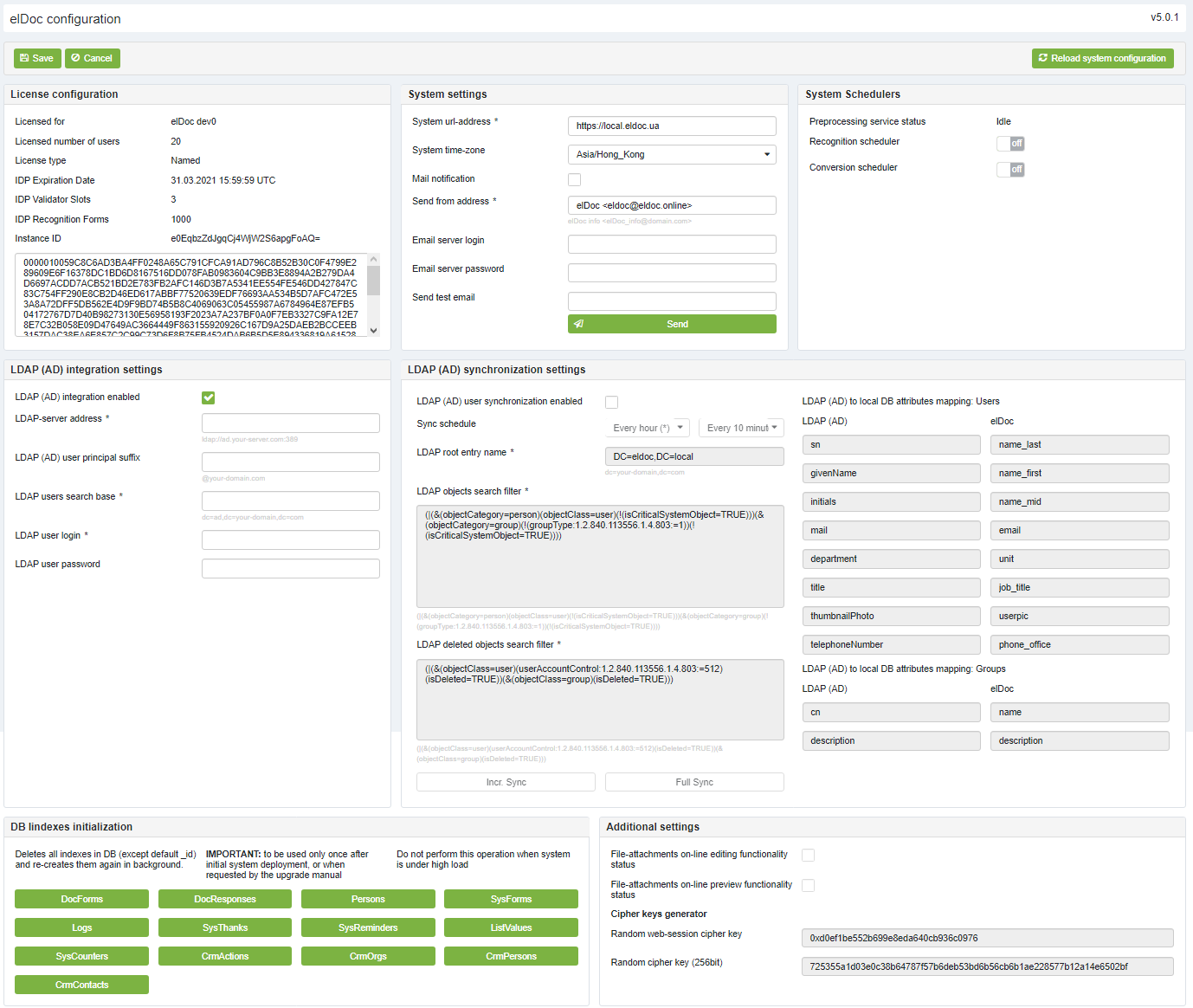Click license key scrollbar down arrow
The height and width of the screenshot is (1008, 1193).
373,330
